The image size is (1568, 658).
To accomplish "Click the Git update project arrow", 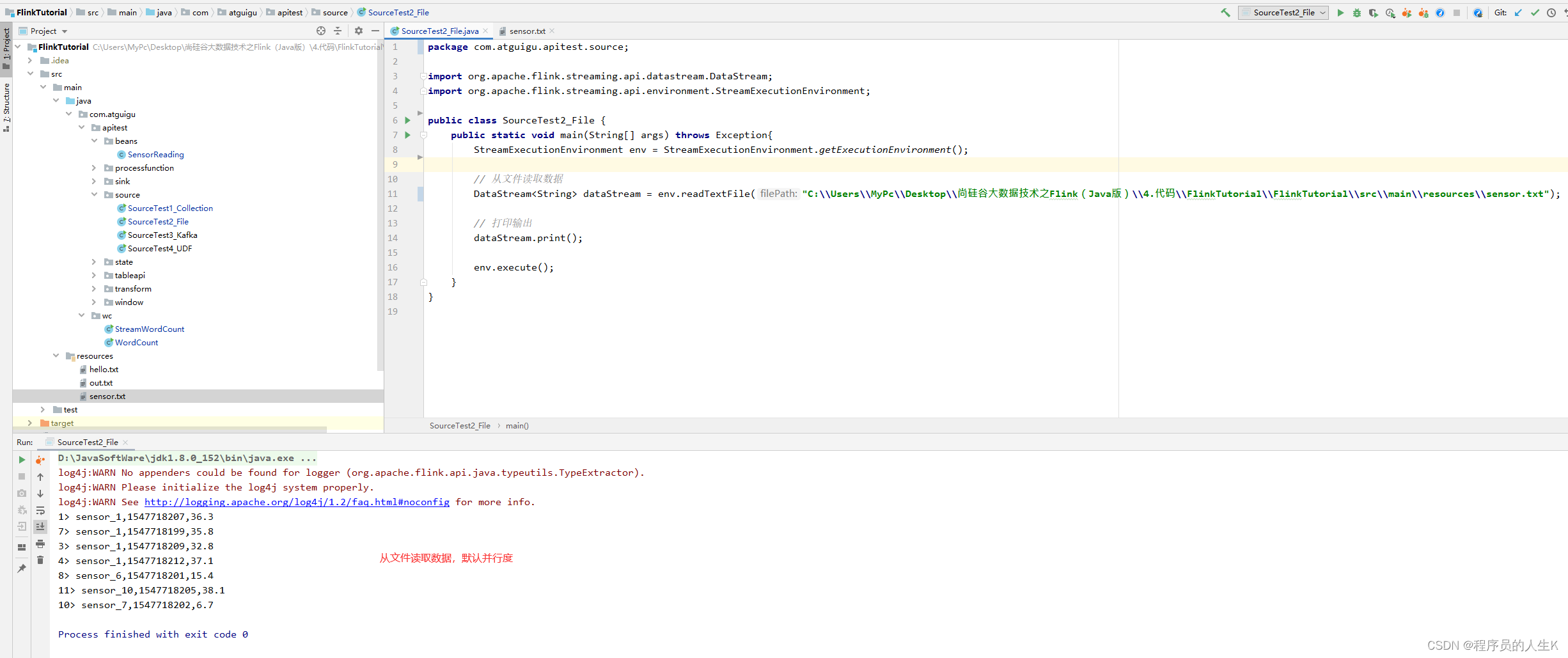I will coord(1518,13).
